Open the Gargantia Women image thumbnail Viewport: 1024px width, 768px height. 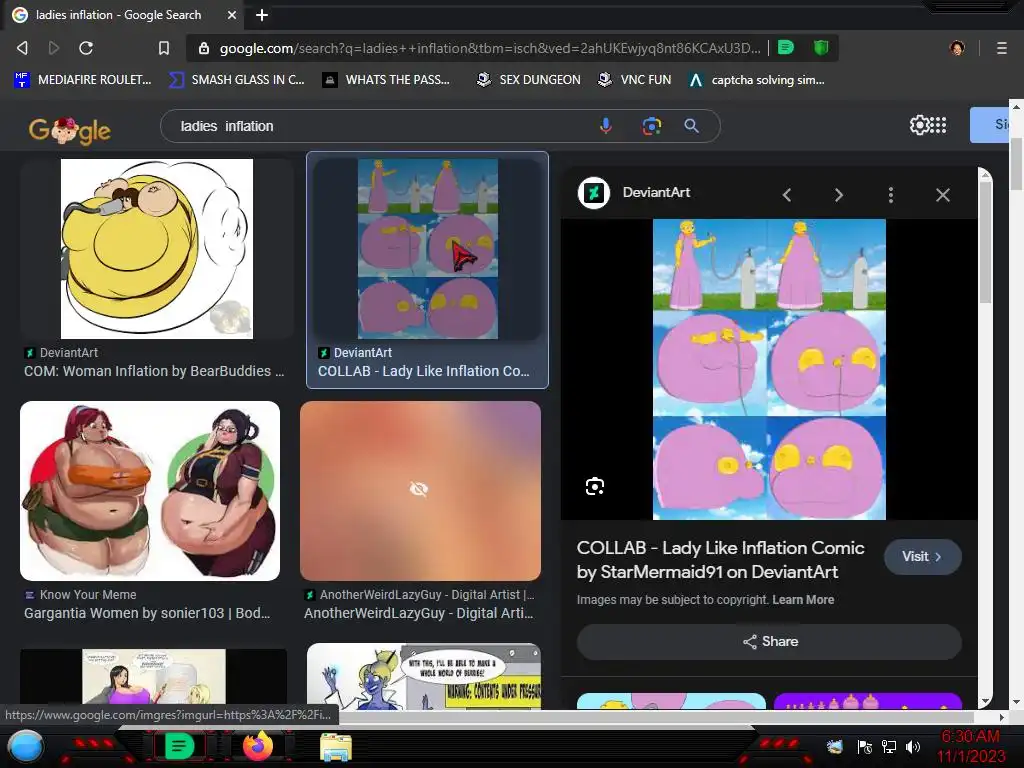(x=150, y=491)
